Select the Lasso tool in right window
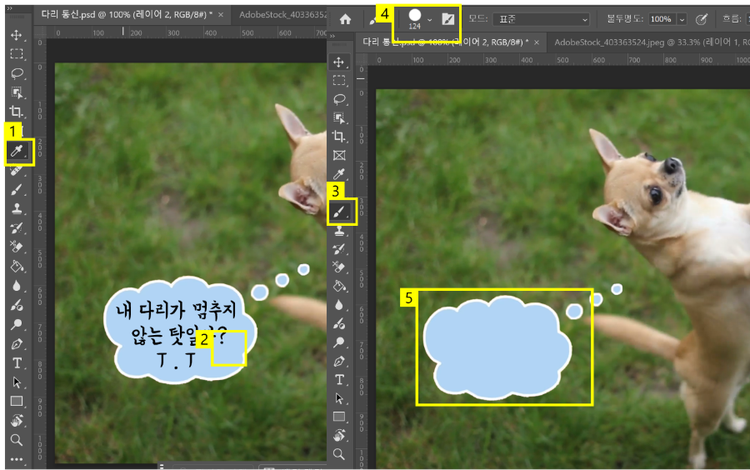750x470 pixels. [339, 99]
